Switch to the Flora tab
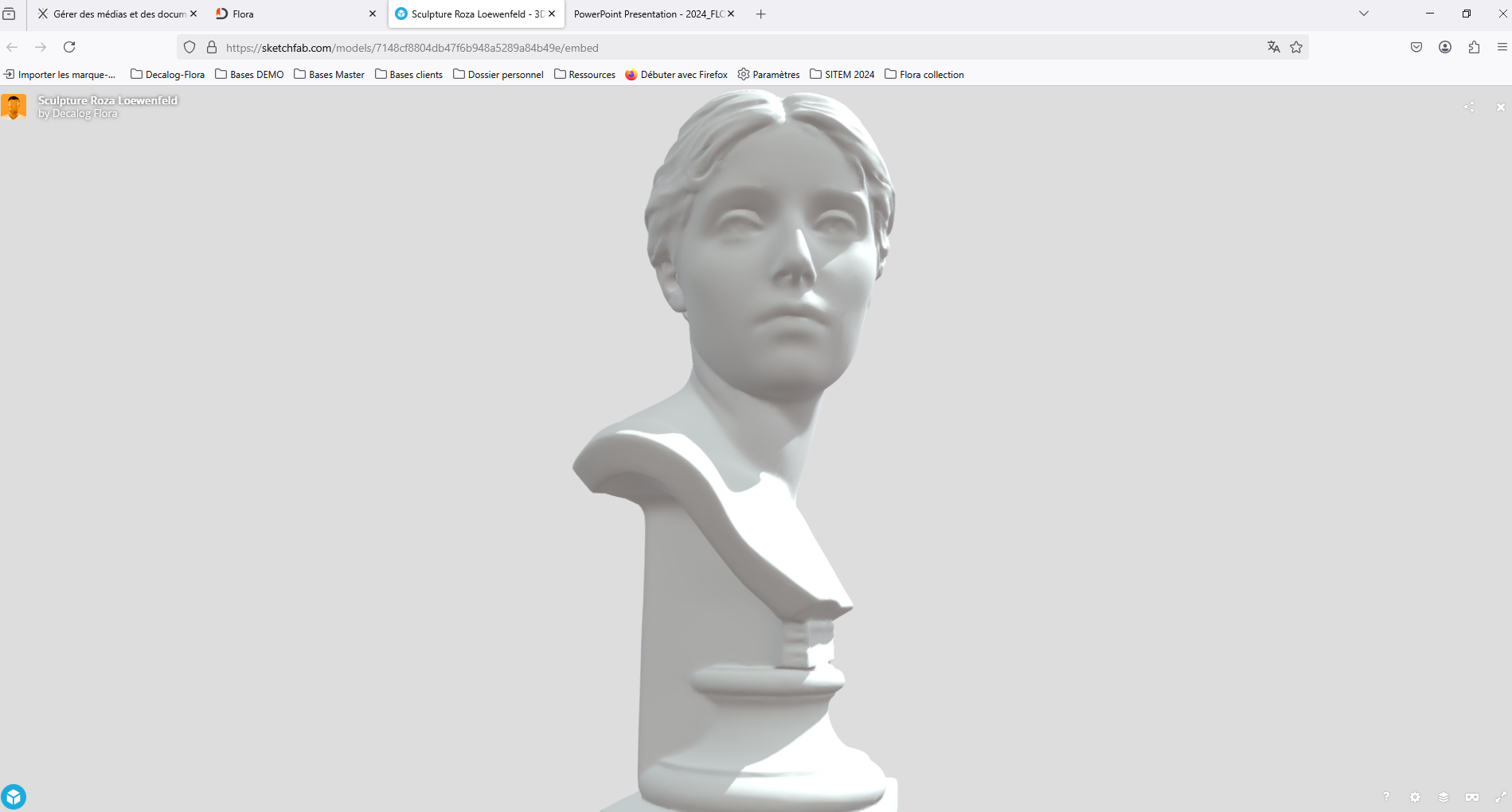1512x812 pixels. click(287, 14)
